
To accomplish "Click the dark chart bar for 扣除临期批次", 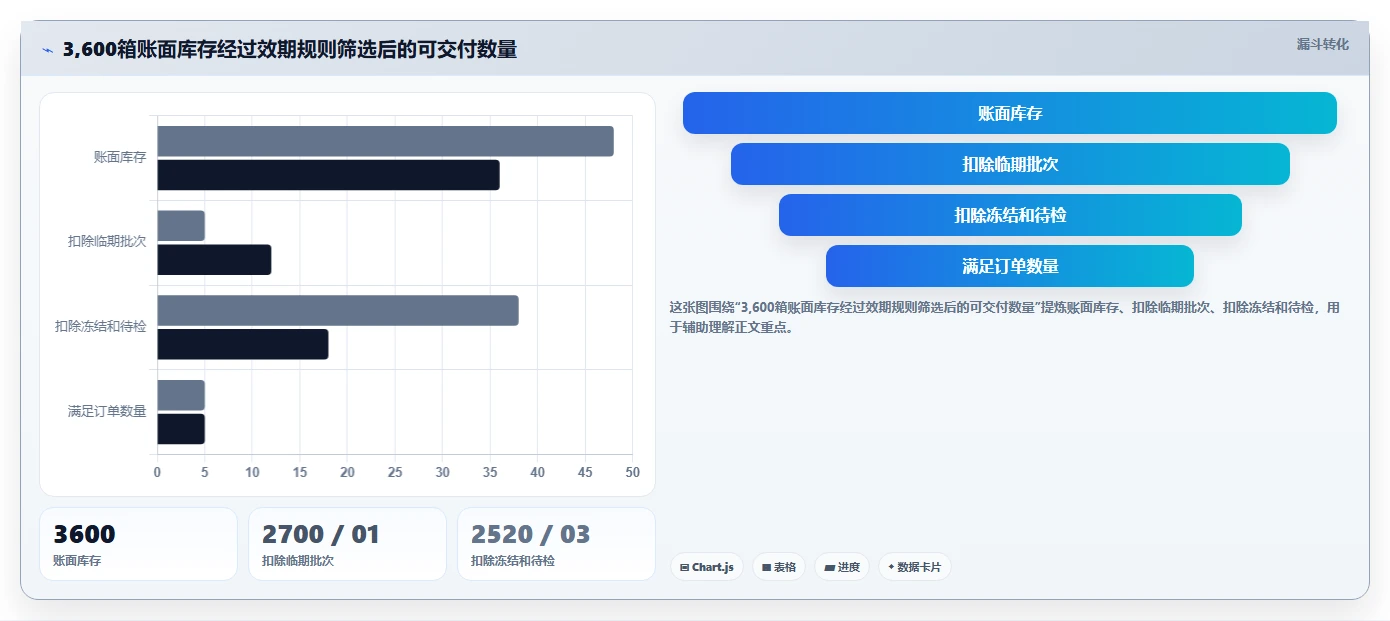I will tap(214, 260).
